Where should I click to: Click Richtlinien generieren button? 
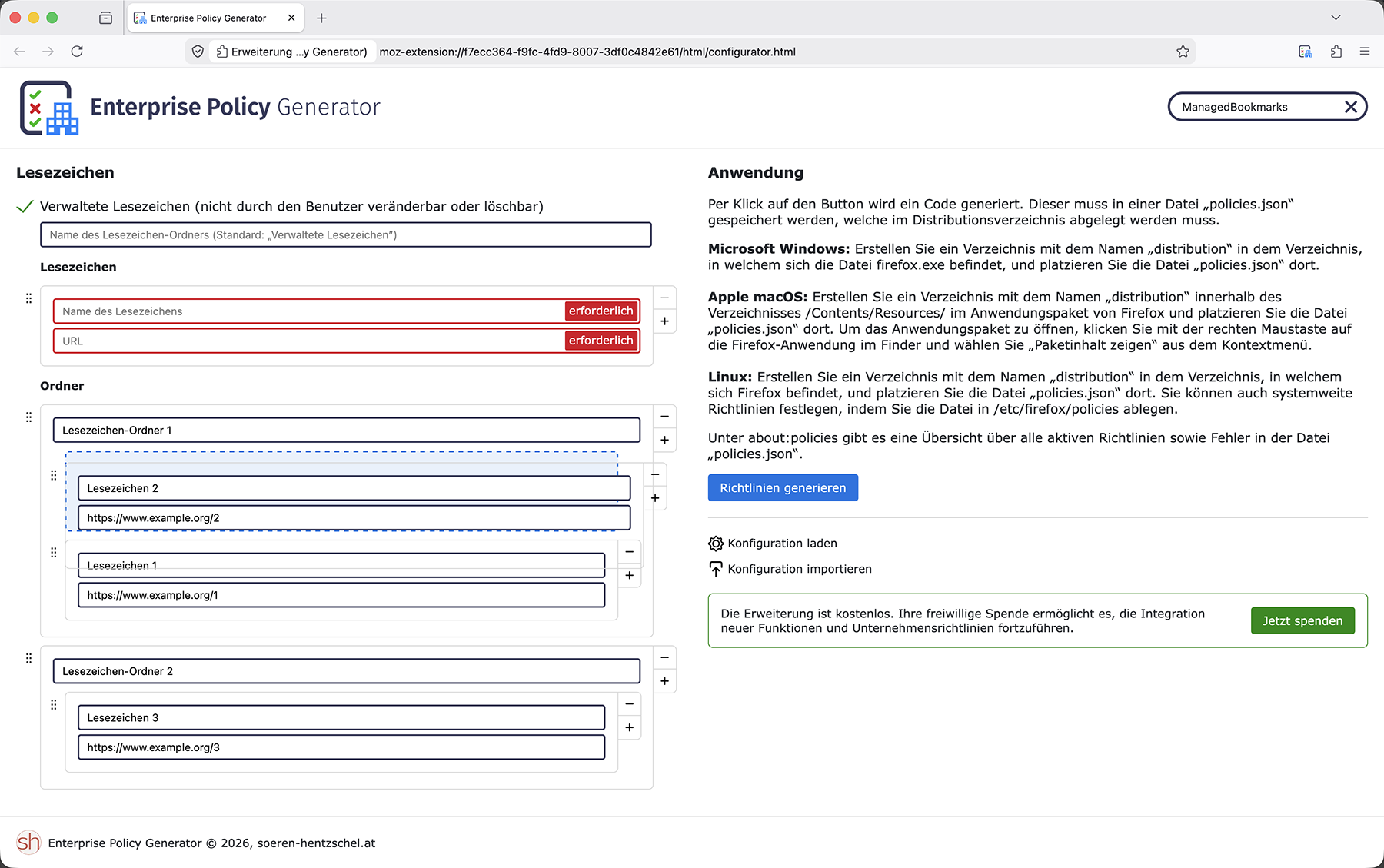783,488
